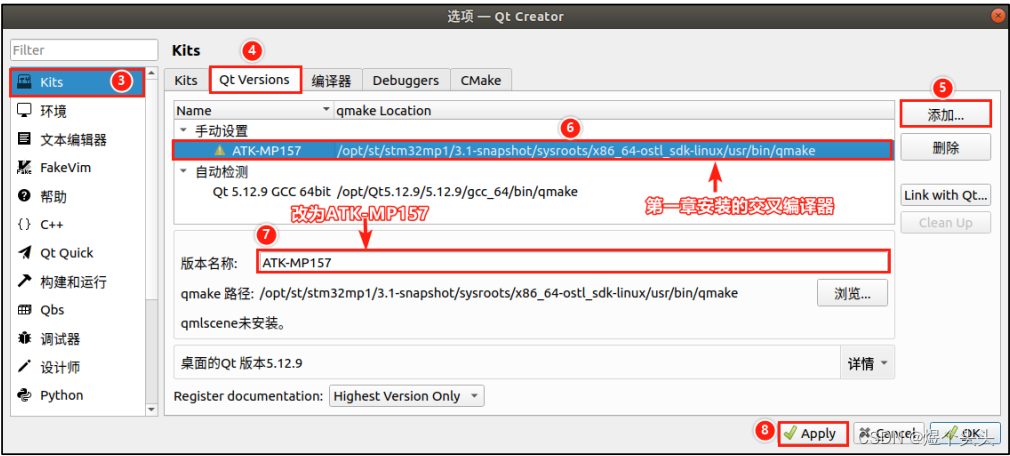Click the Link with Qt... button
The image size is (1010, 456).
coord(945,195)
